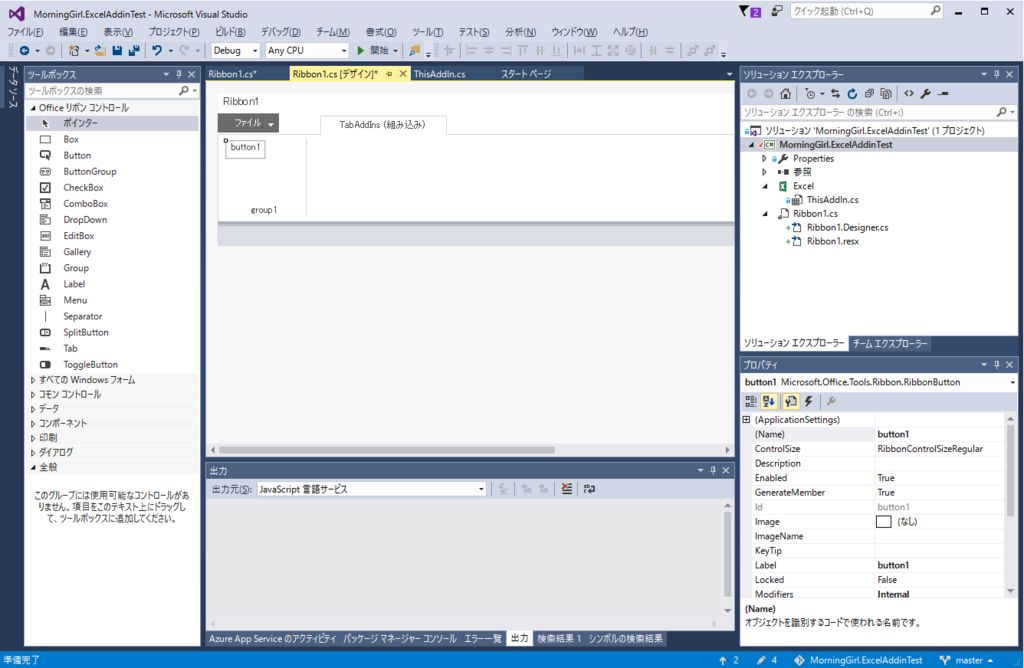Click button1 on the ribbon designer
This screenshot has height=668, width=1024.
(245, 148)
